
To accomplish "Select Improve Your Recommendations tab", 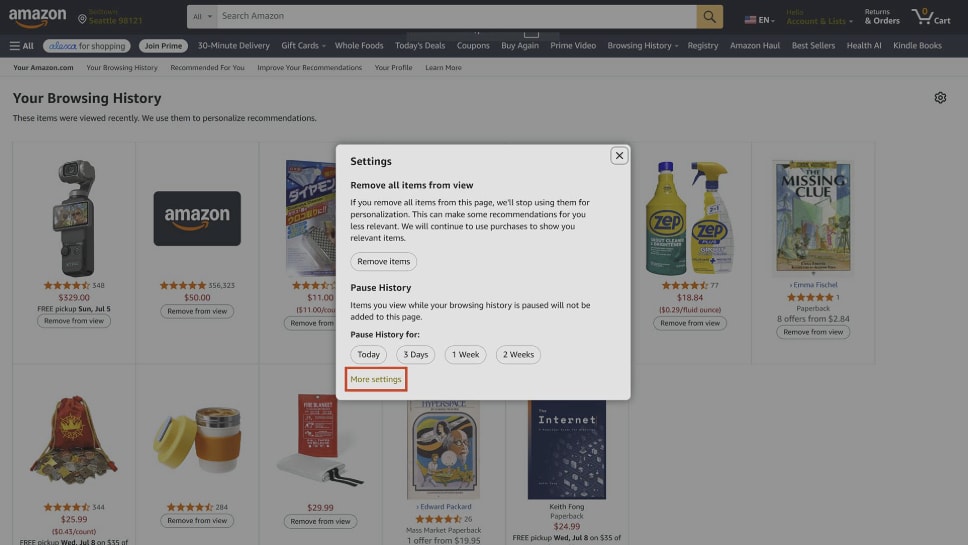I will click(x=309, y=68).
